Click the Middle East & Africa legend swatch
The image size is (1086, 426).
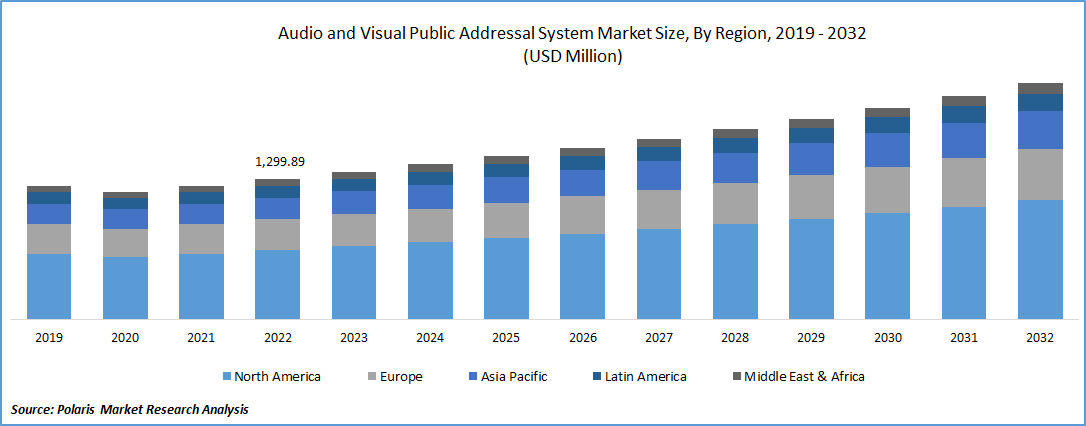736,377
